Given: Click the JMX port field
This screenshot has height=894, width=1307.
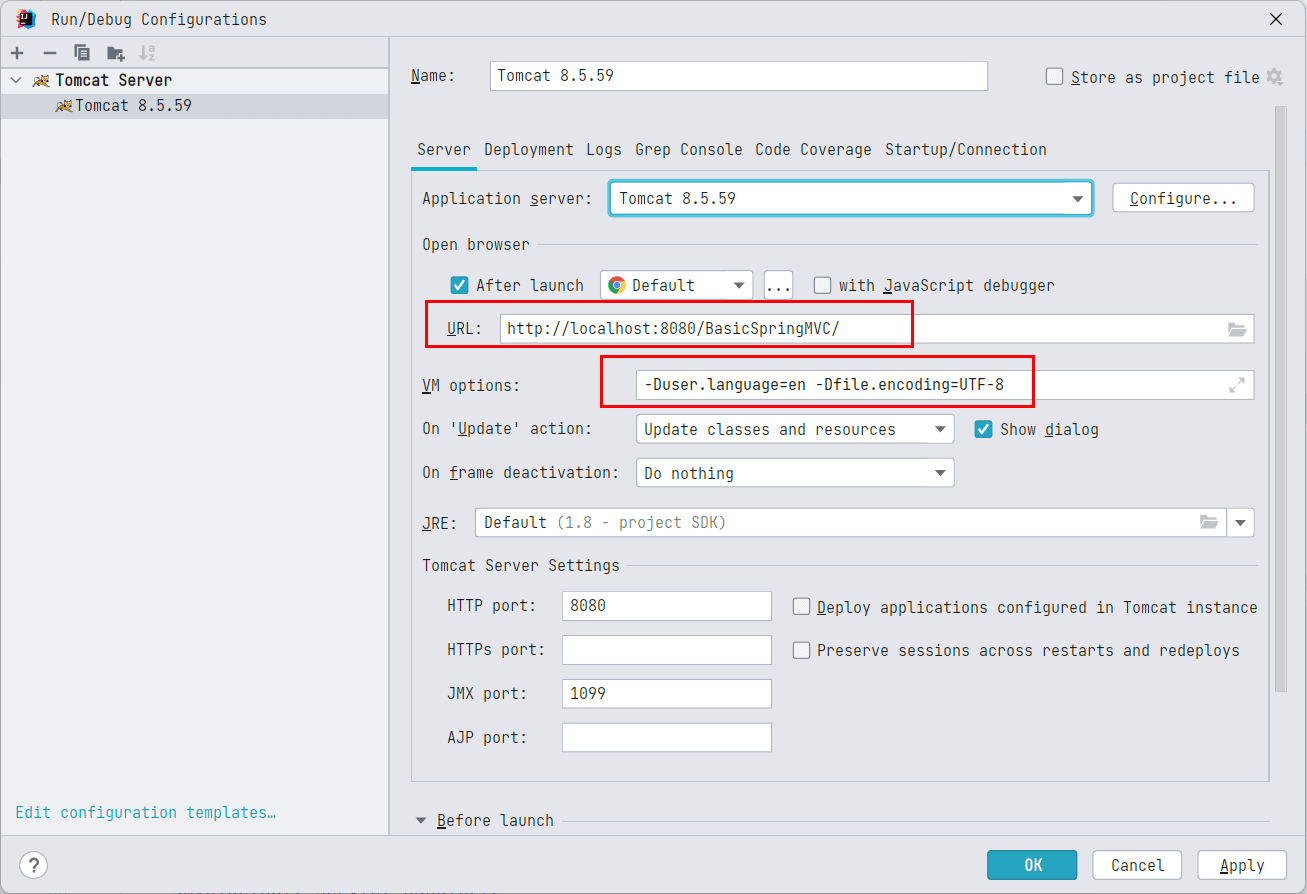Looking at the screenshot, I should 667,694.
